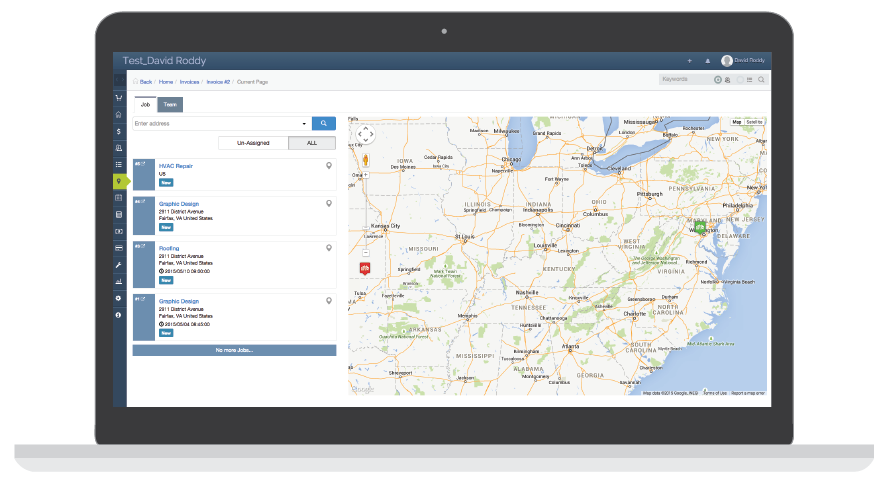Select the Job tab

(x=145, y=104)
